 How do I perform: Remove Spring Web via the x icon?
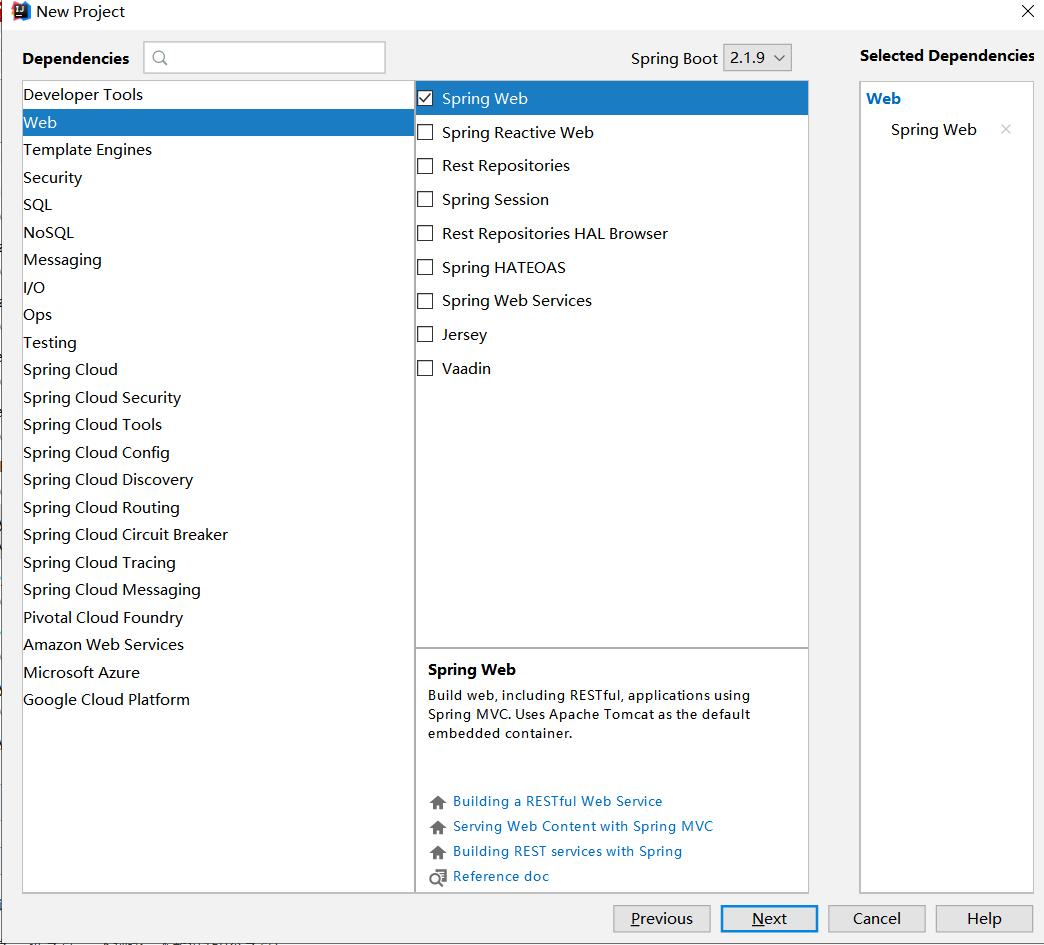pyautogui.click(x=1006, y=129)
